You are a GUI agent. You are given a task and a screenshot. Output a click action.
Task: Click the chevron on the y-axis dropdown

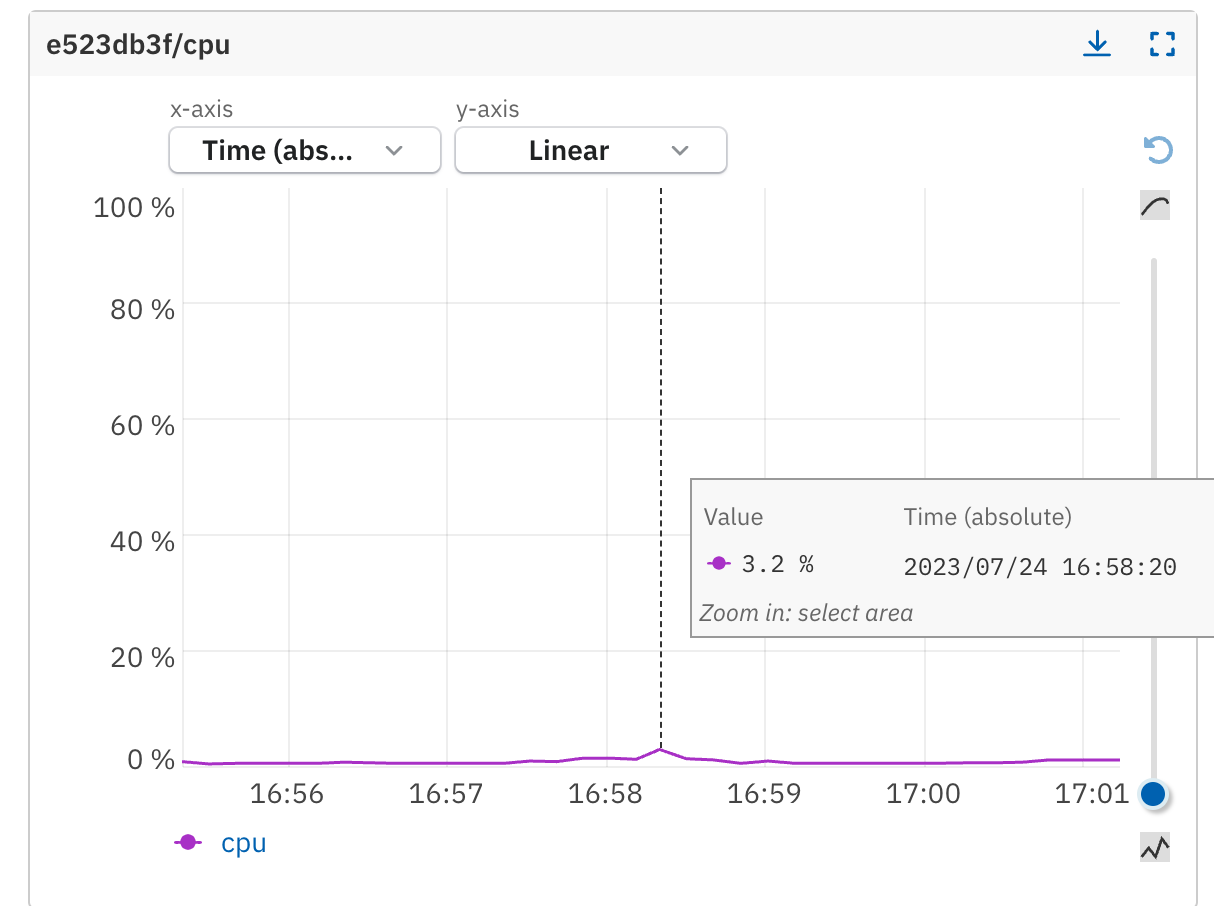coord(680,150)
